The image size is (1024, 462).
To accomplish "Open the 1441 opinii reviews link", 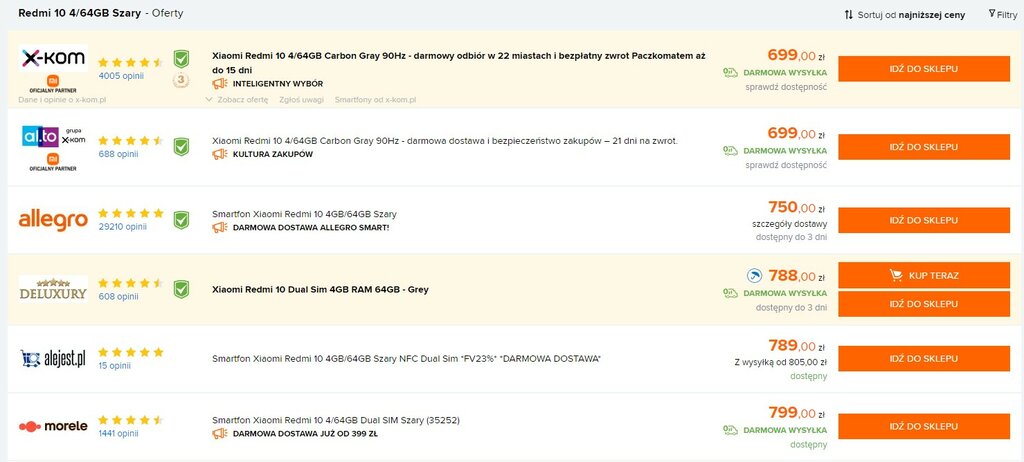I will point(118,433).
